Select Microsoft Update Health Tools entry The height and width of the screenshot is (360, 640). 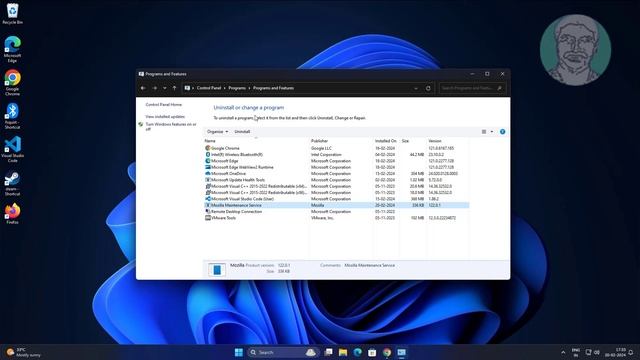tap(336, 180)
